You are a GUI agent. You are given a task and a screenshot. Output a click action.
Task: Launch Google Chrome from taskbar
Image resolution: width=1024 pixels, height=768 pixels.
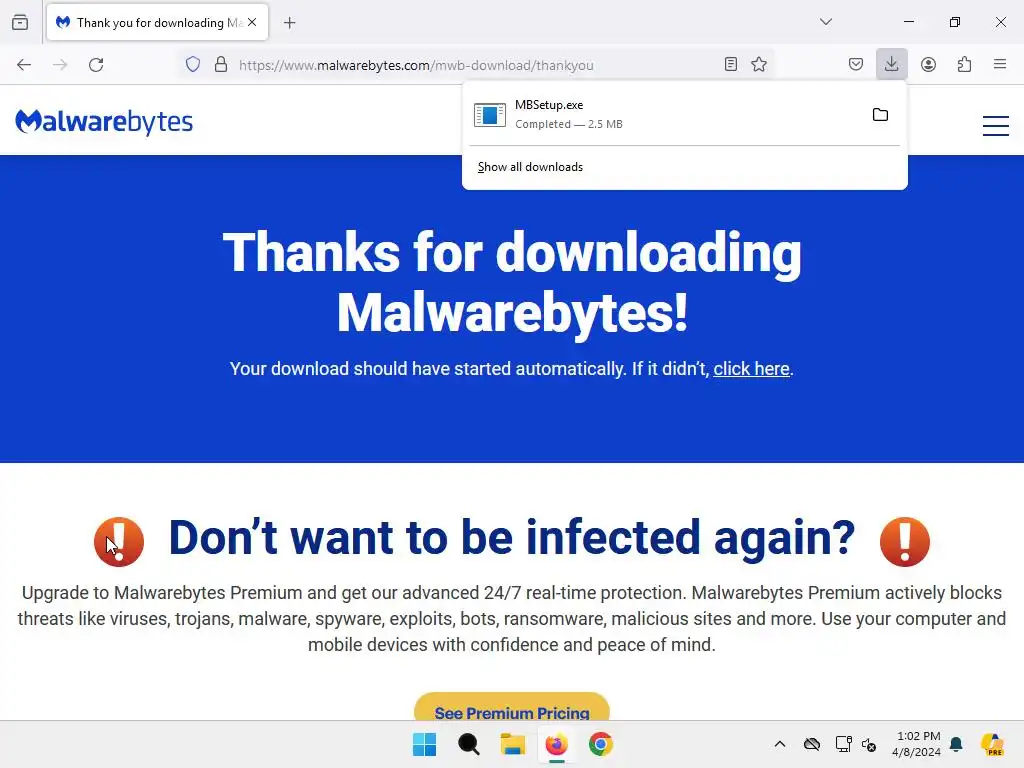coord(601,744)
